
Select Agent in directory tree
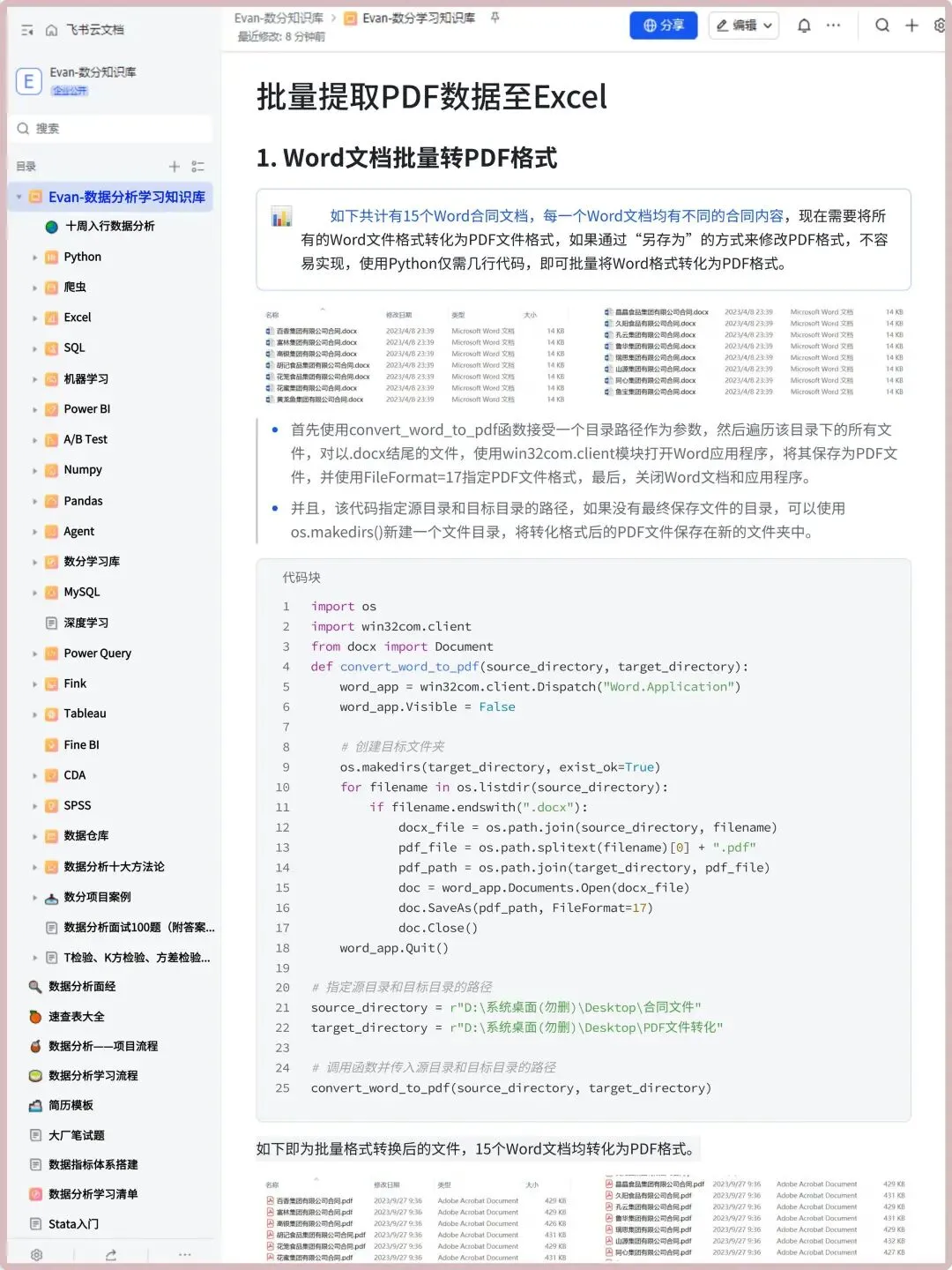(78, 532)
